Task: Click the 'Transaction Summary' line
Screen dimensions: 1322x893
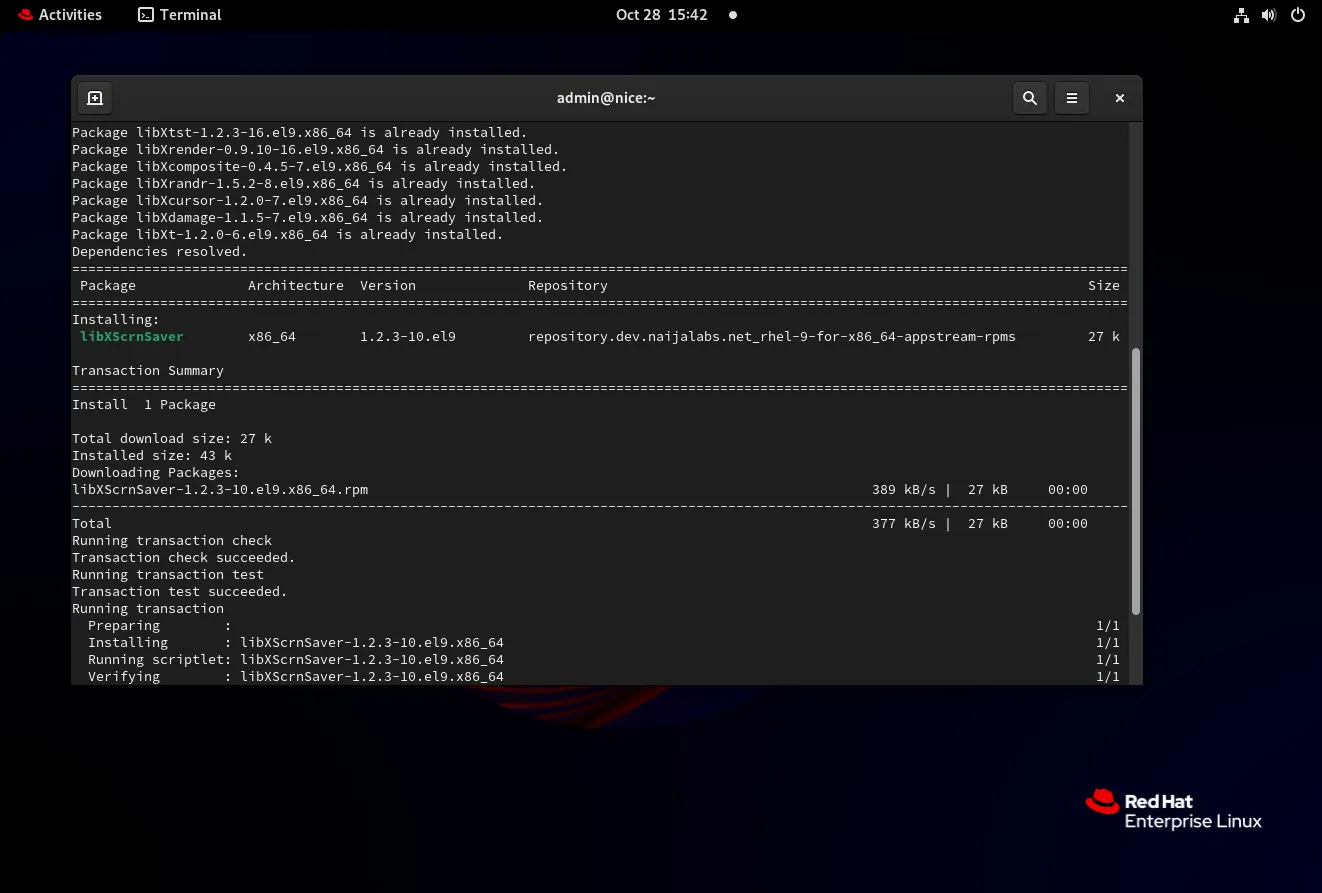Action: pyautogui.click(x=148, y=371)
